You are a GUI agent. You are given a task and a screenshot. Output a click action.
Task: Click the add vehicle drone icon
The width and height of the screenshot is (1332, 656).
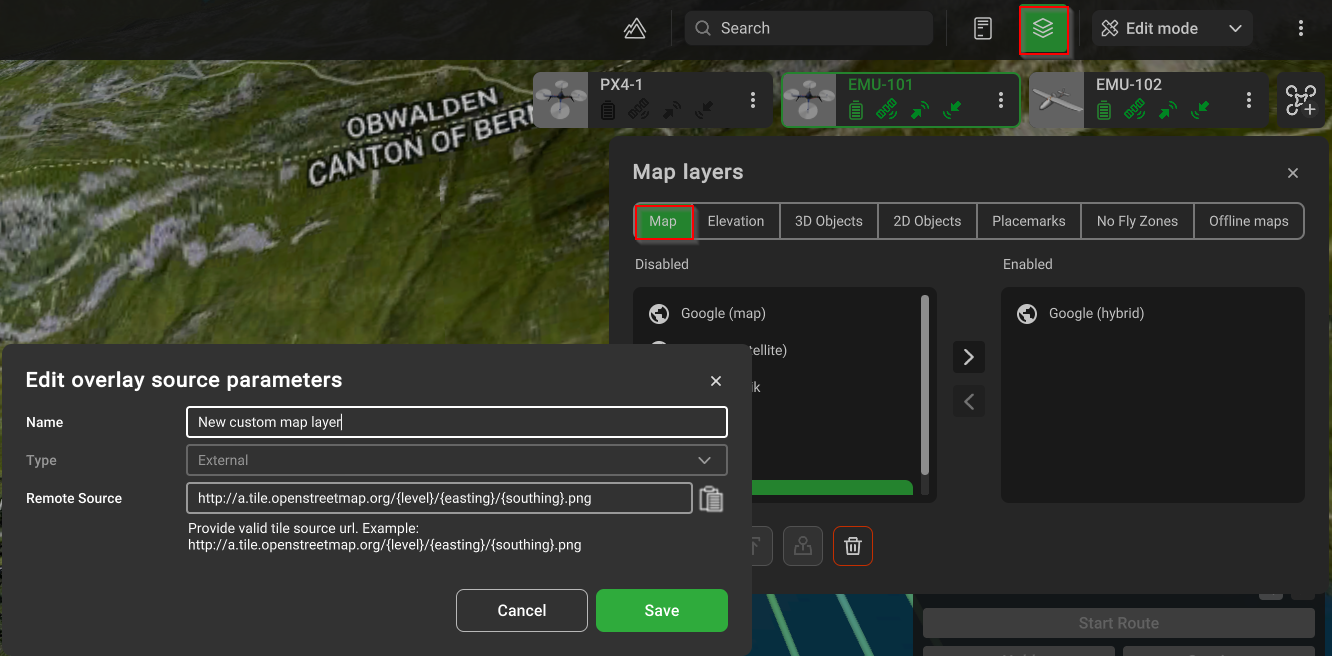click(x=1300, y=100)
